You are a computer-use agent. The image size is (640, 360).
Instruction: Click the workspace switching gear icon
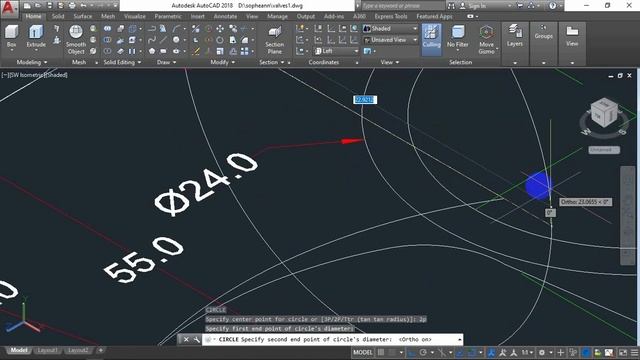pos(542,352)
